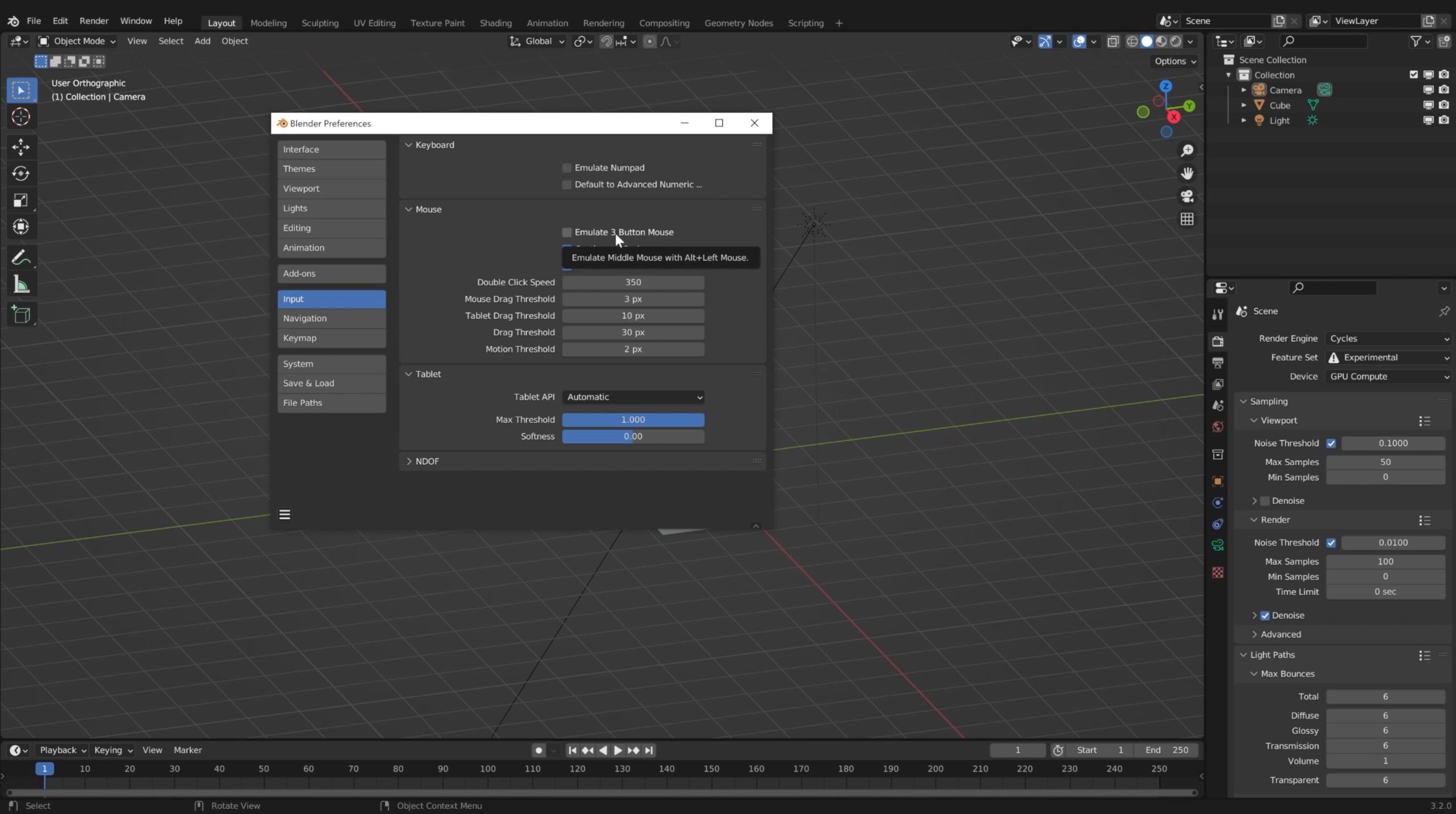
Task: Open the Tablet API dropdown
Action: [x=633, y=397]
